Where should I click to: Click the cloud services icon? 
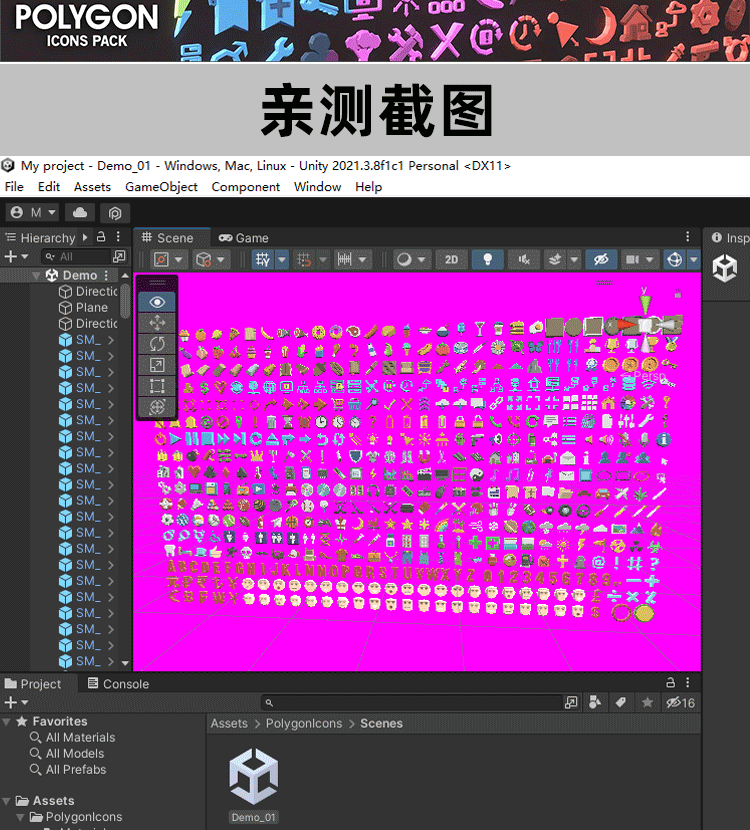80,213
